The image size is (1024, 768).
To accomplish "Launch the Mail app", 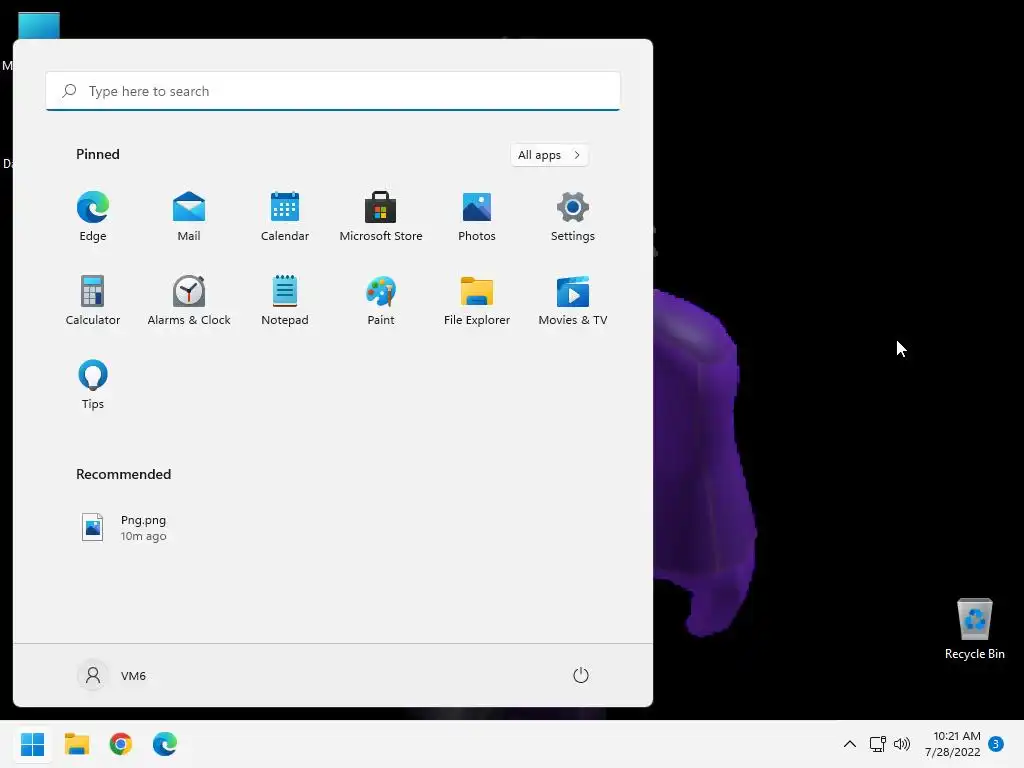I will click(x=189, y=217).
